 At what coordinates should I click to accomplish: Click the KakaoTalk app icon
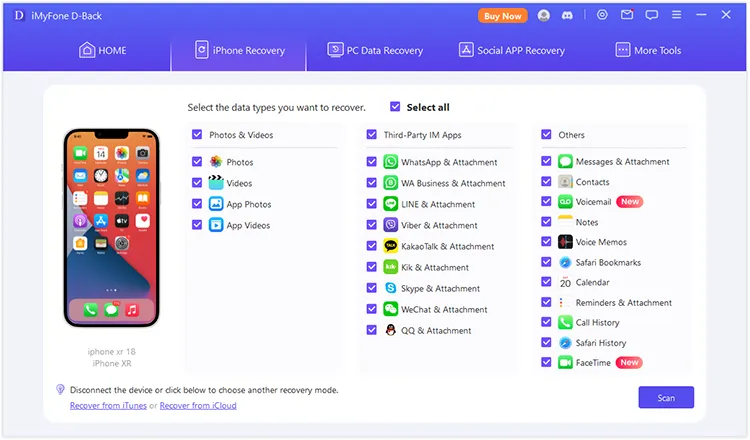[391, 246]
